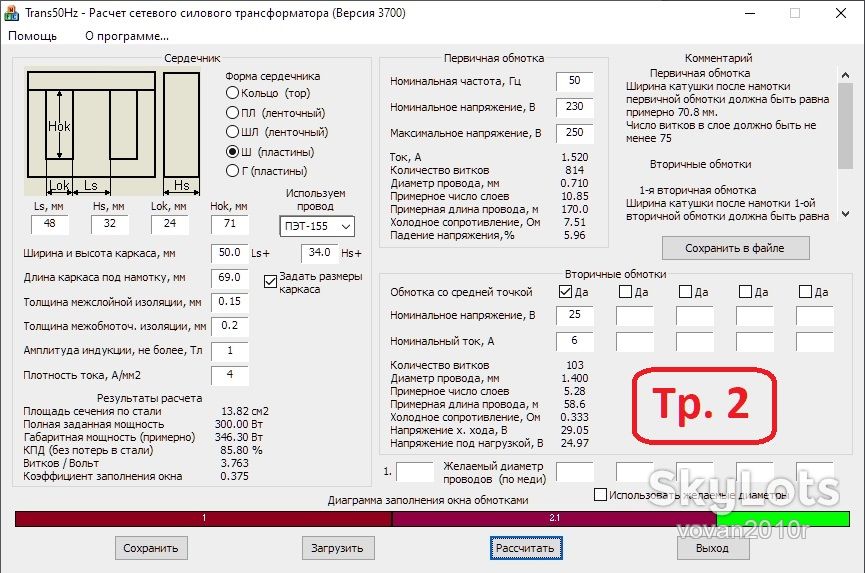This screenshot has height=573, width=865.
Task: Click Плотность тока field
Action: pyautogui.click(x=230, y=375)
